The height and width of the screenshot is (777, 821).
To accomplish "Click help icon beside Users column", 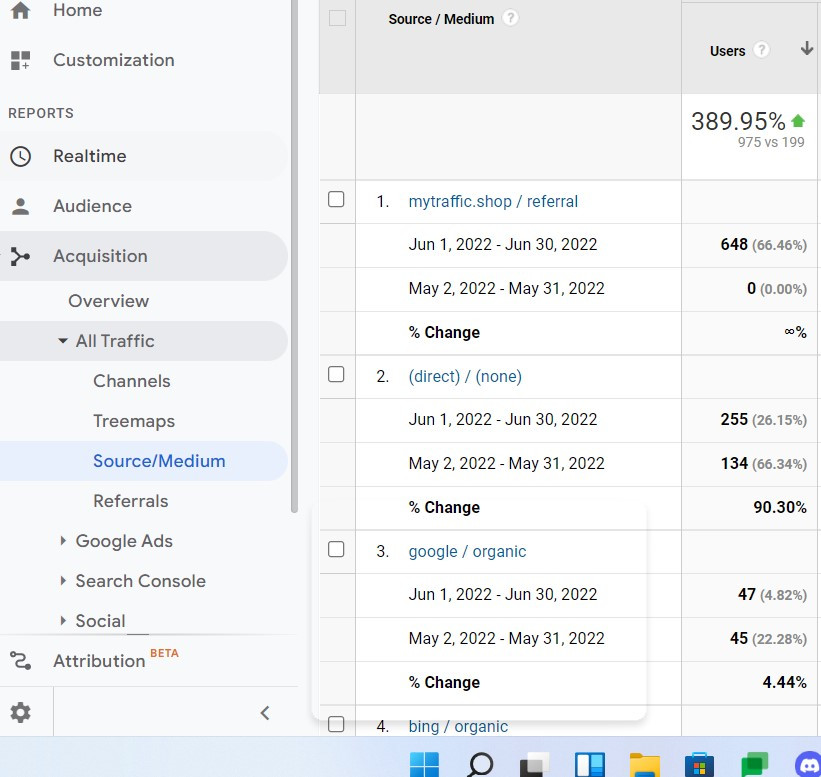I will 762,50.
